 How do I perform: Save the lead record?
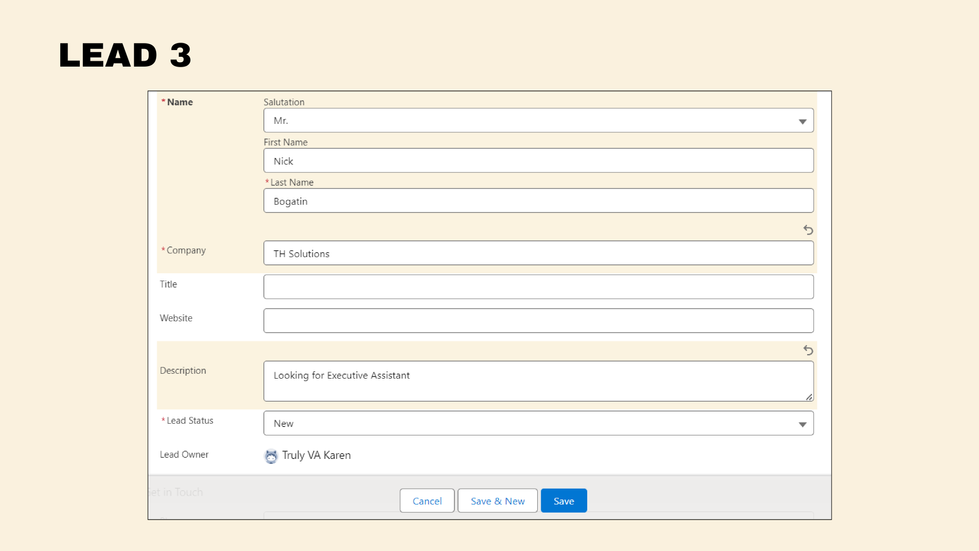pyautogui.click(x=564, y=500)
